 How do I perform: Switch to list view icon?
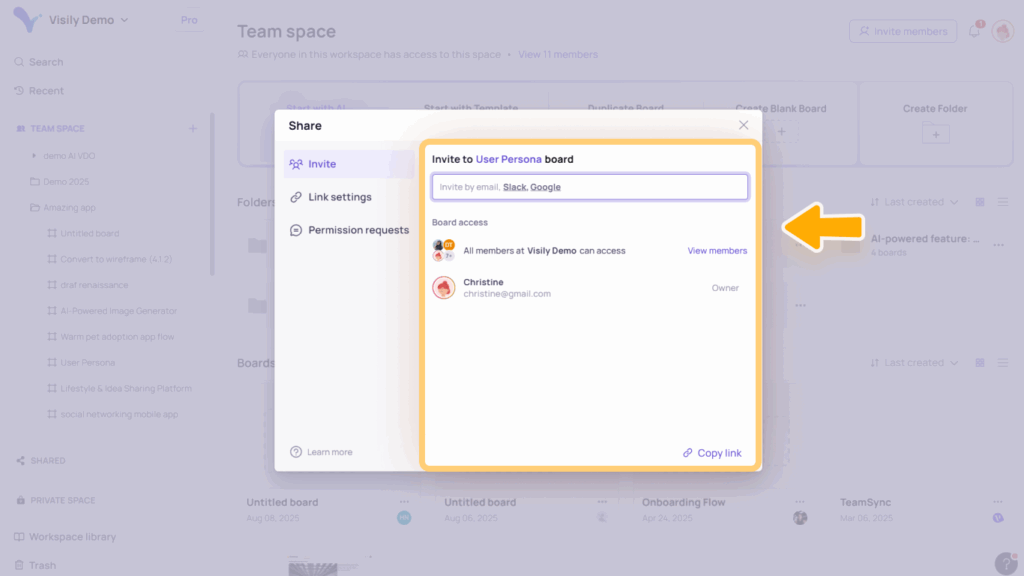click(1002, 202)
